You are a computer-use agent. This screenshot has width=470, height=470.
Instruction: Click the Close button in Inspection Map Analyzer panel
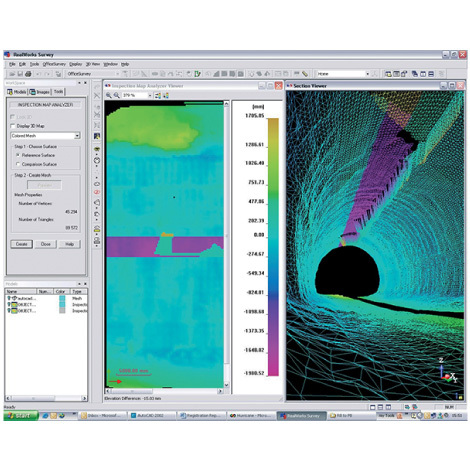pyautogui.click(x=46, y=244)
